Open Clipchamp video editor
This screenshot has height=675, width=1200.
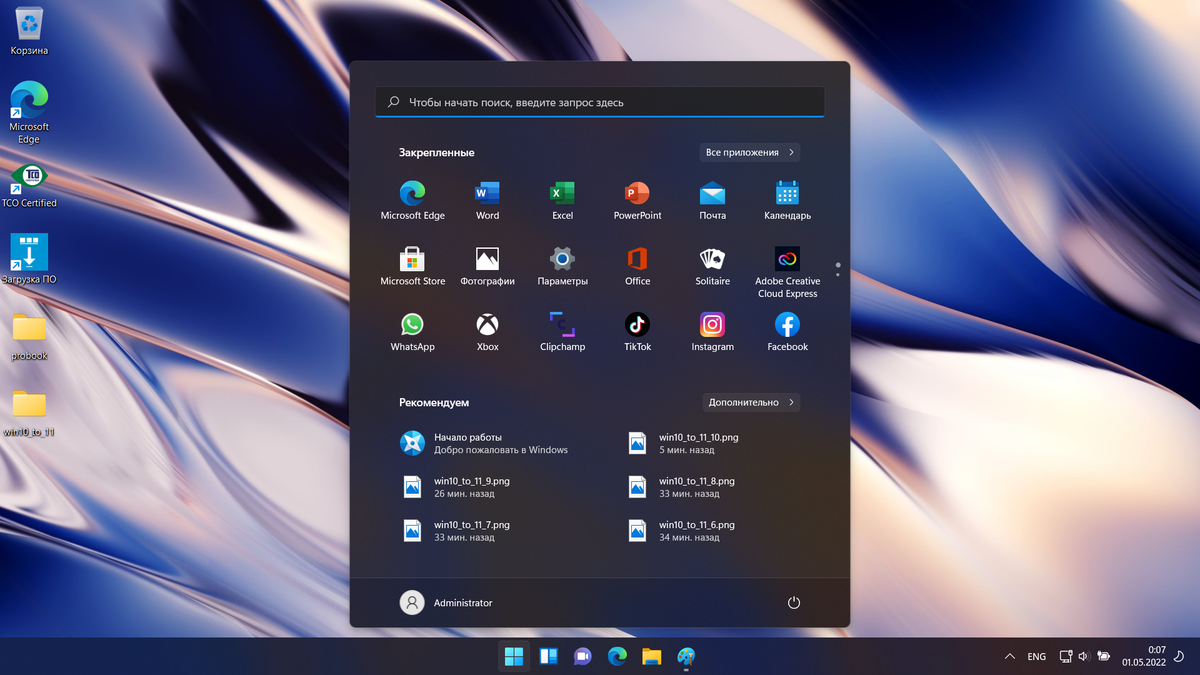(x=562, y=332)
